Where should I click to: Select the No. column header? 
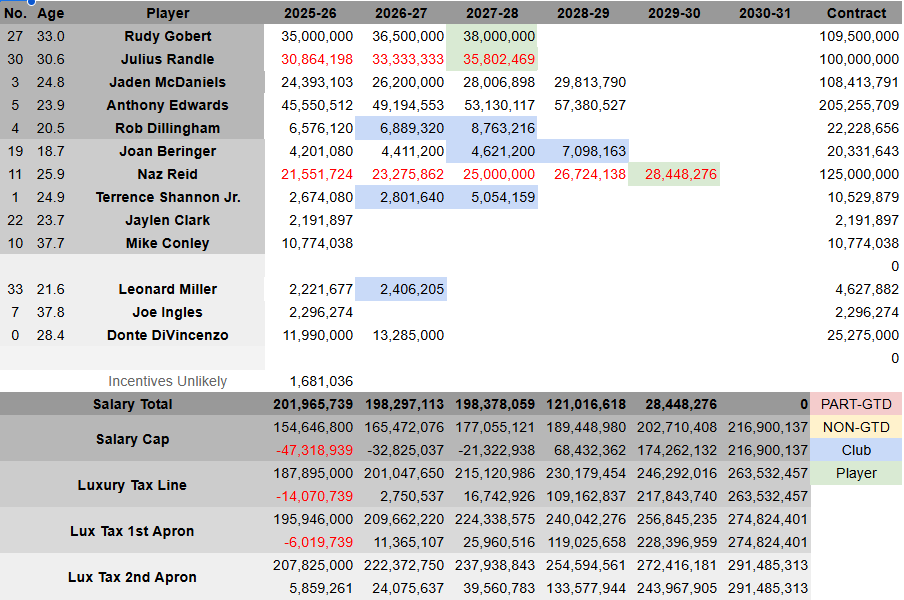click(x=16, y=13)
